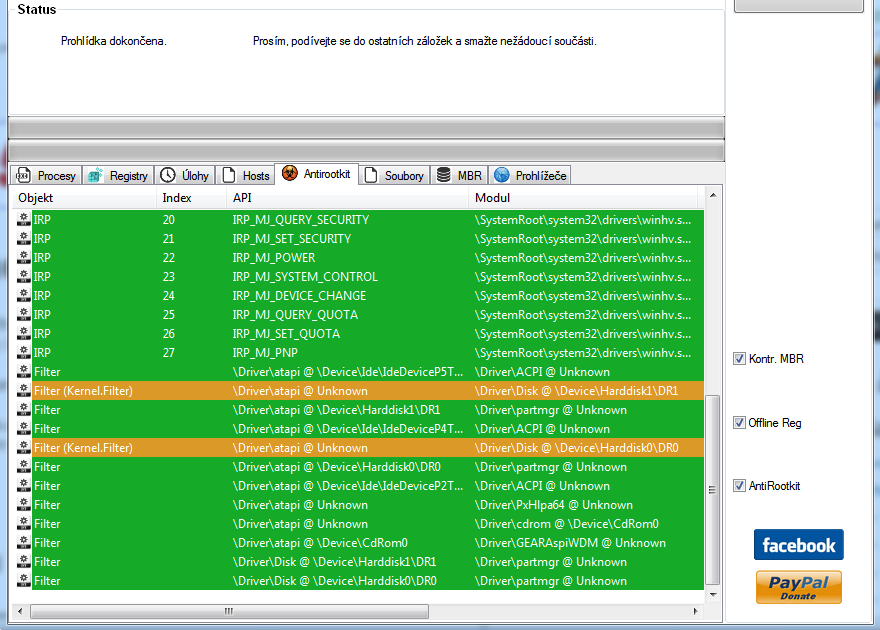
Task: Click the PayPal Donate button
Action: point(799,587)
